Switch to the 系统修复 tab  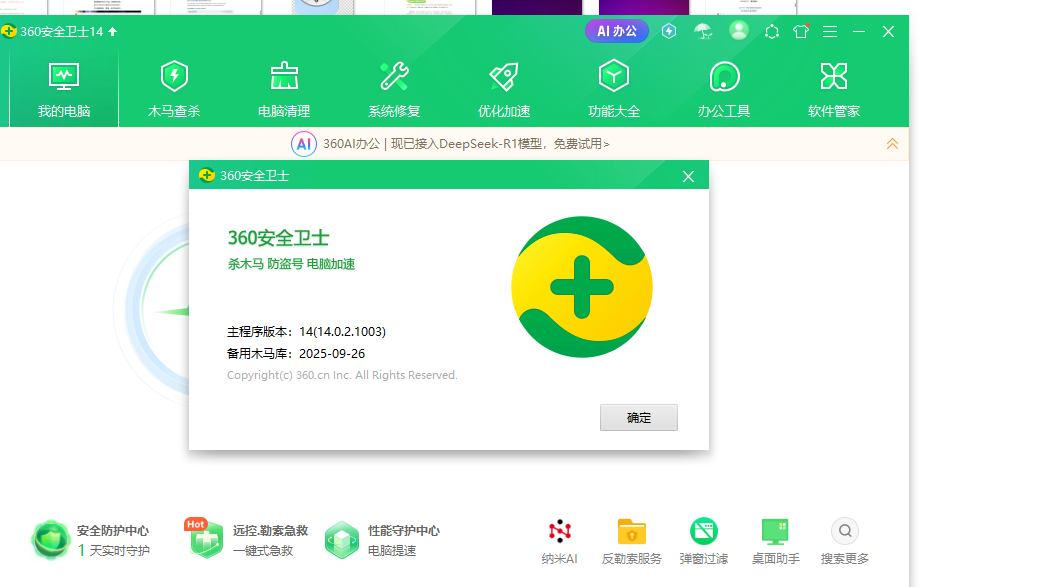[x=394, y=89]
